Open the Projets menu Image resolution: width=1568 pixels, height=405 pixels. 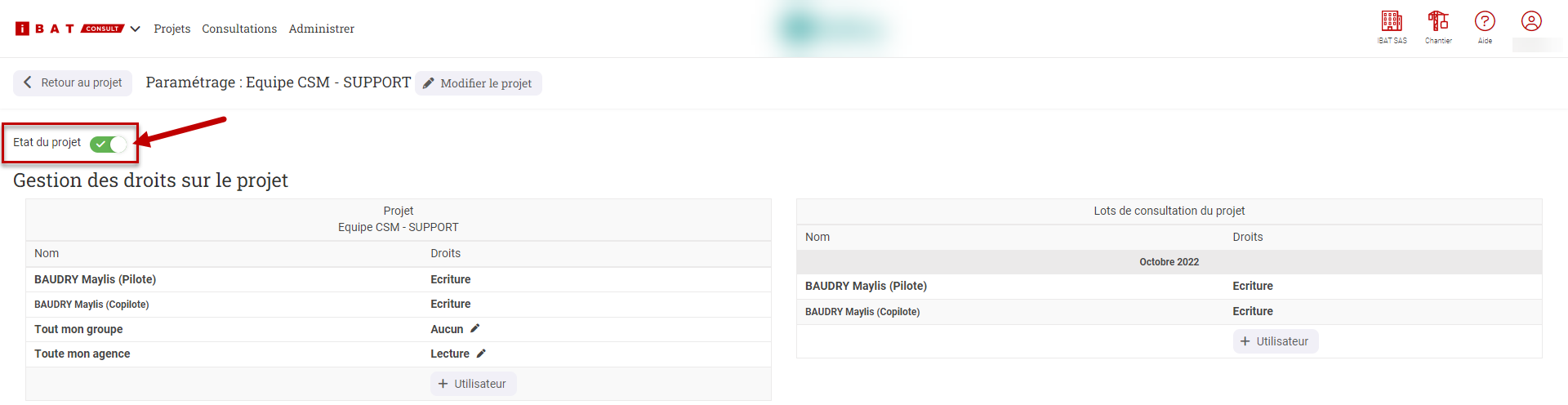171,29
